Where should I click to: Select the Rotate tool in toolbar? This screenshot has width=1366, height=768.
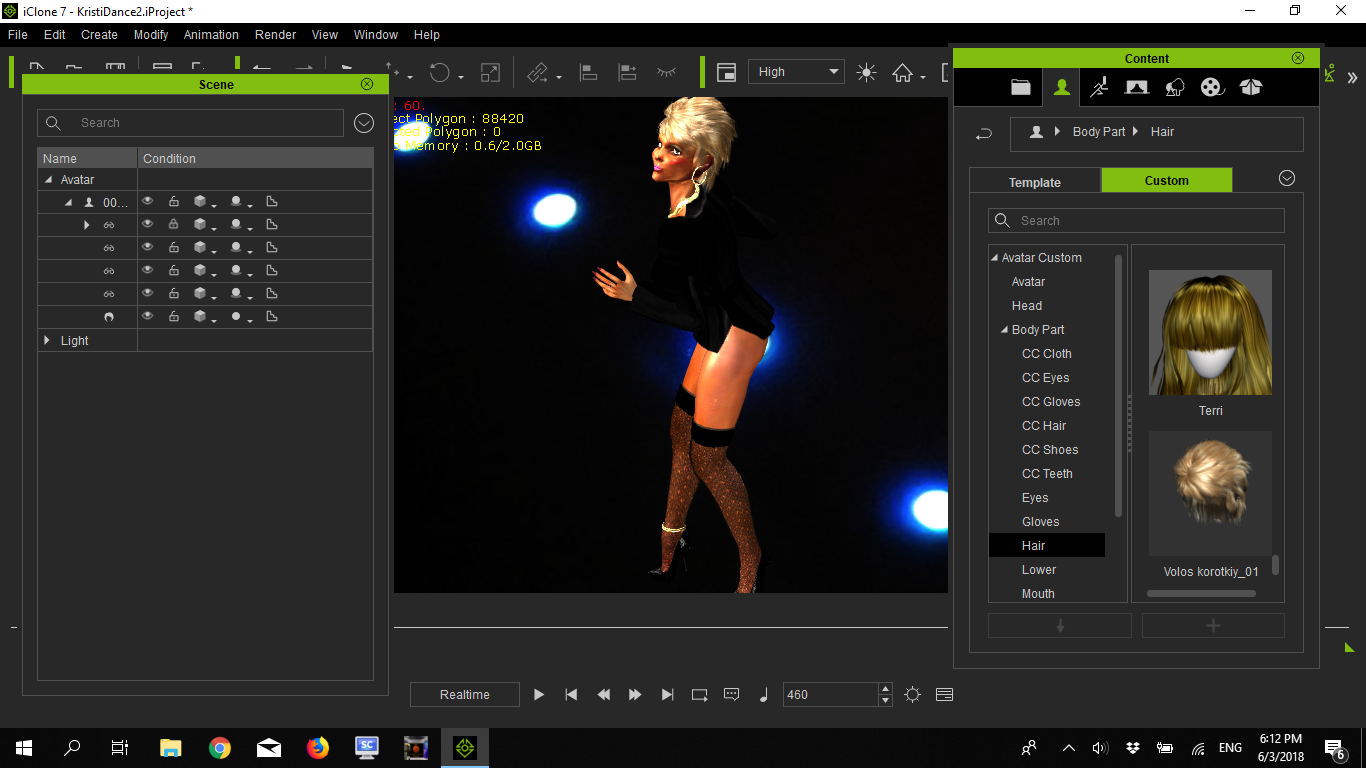(x=440, y=72)
